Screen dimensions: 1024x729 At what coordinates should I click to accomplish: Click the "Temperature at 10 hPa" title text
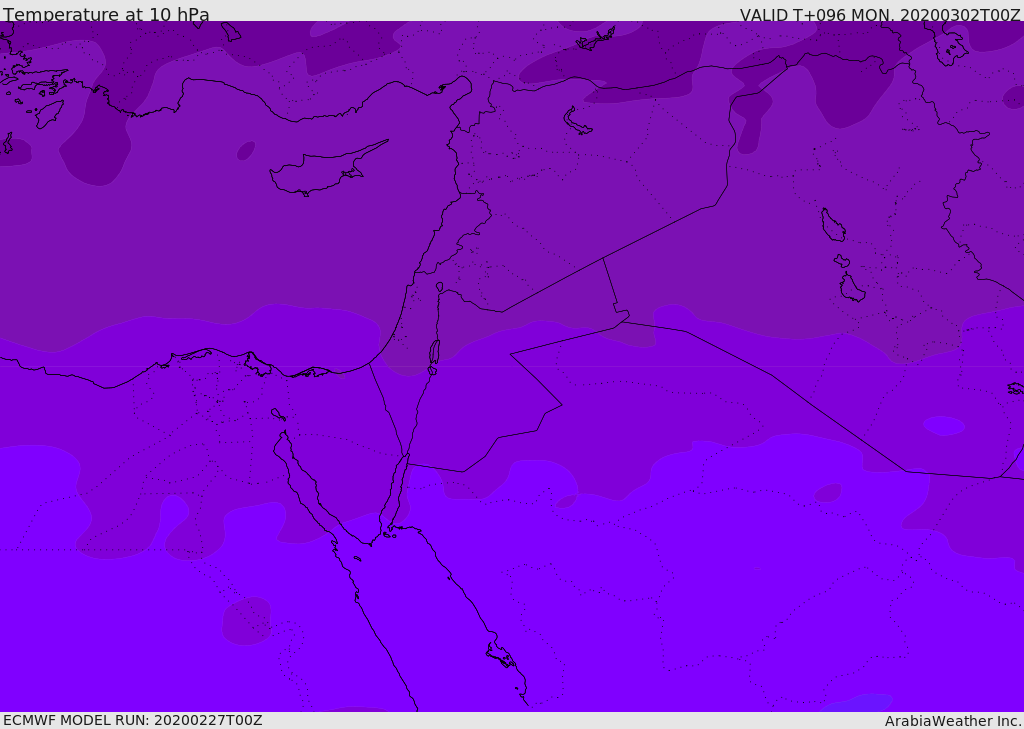(x=106, y=15)
